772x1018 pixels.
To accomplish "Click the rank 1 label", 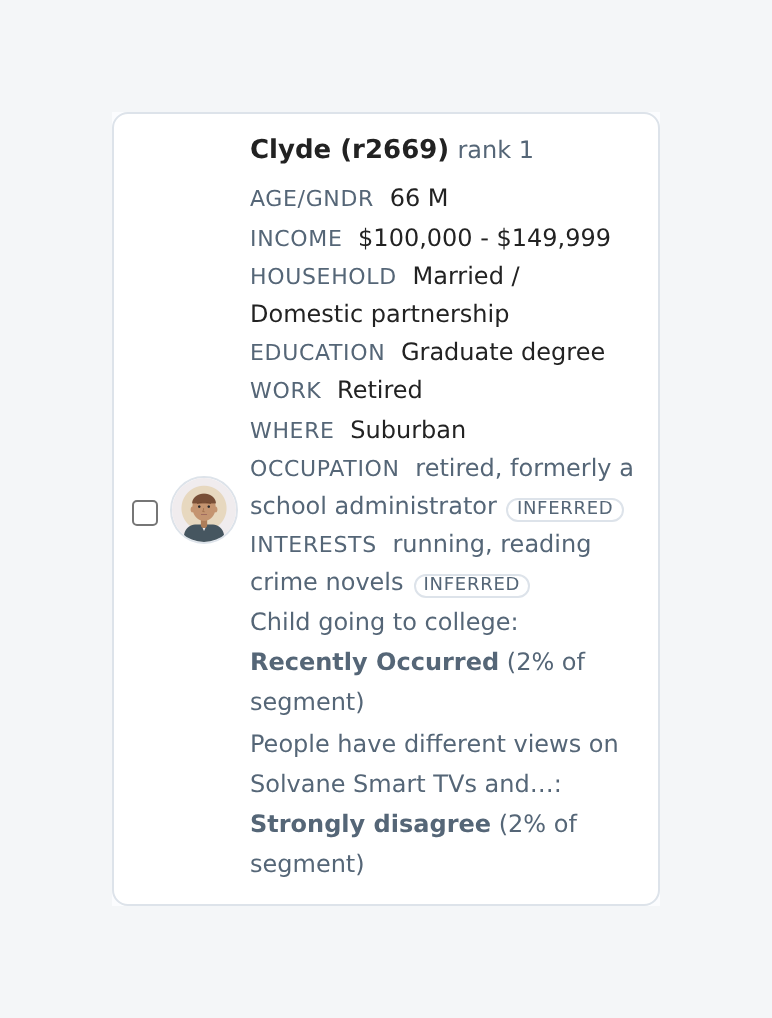I will [x=495, y=150].
